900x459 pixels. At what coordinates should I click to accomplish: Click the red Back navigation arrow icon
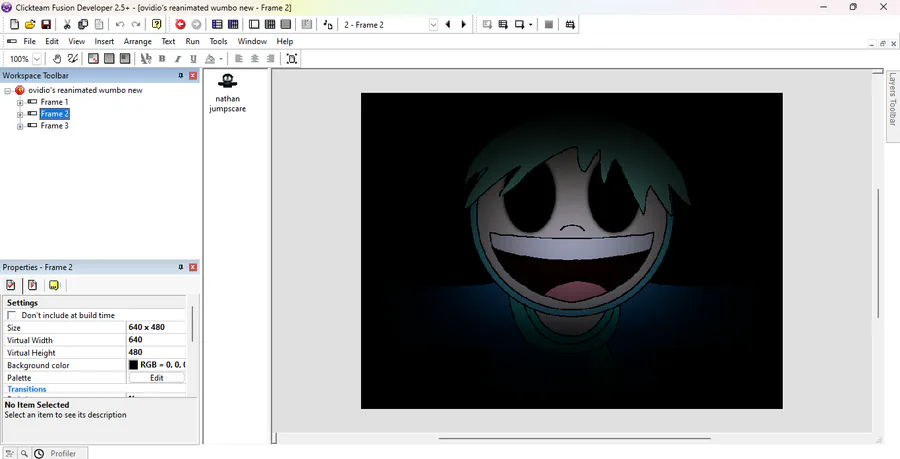(180, 25)
